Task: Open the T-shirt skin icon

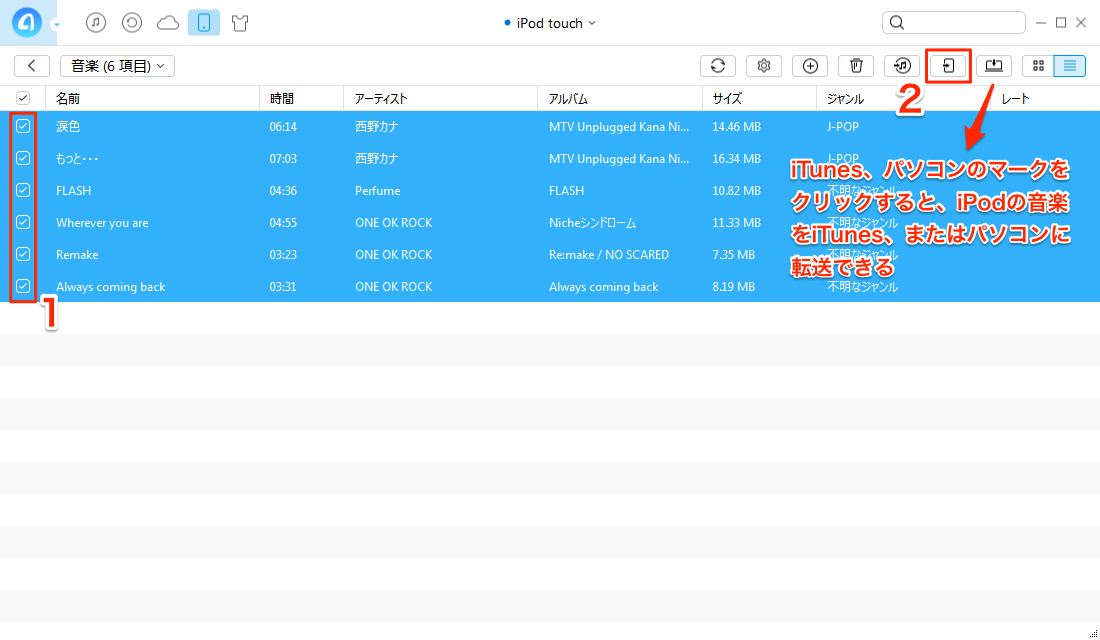Action: [x=240, y=23]
